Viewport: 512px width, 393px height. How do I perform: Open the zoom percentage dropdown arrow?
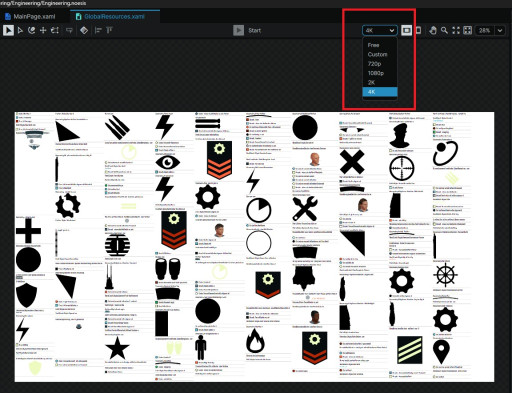click(500, 30)
